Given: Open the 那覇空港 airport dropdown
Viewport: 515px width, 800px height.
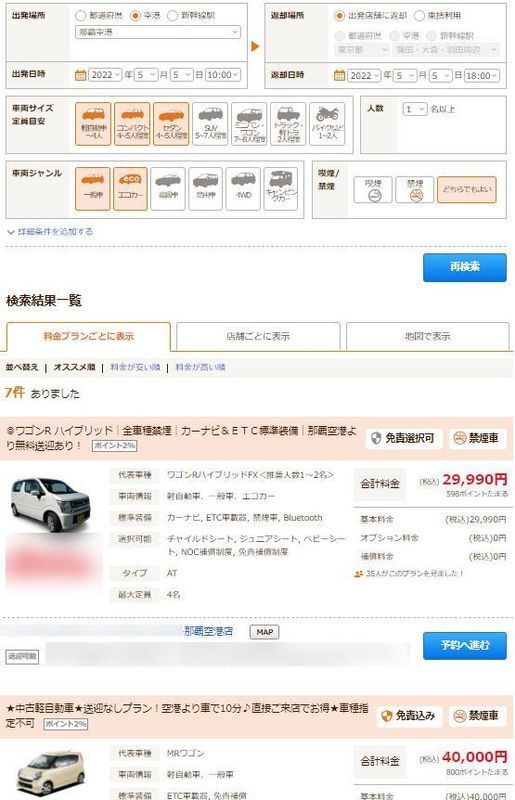Looking at the screenshot, I should [158, 32].
